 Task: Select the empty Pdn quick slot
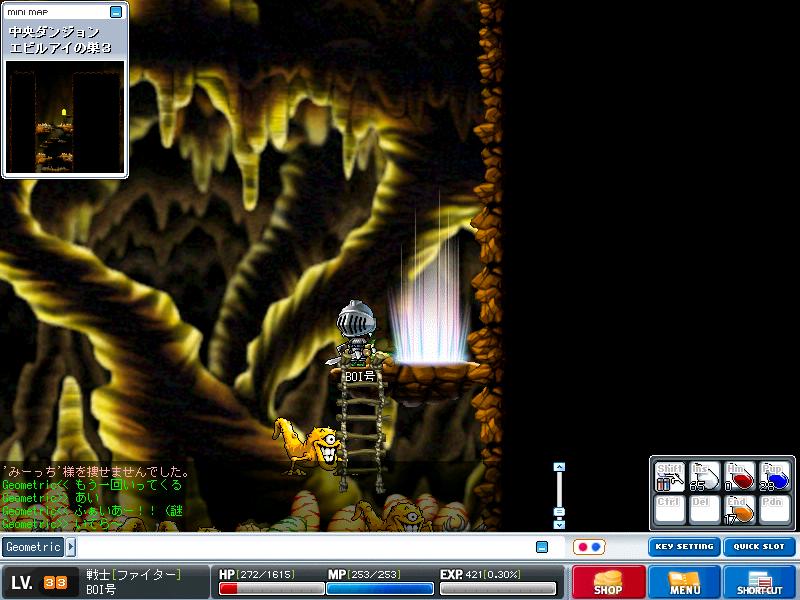point(774,510)
